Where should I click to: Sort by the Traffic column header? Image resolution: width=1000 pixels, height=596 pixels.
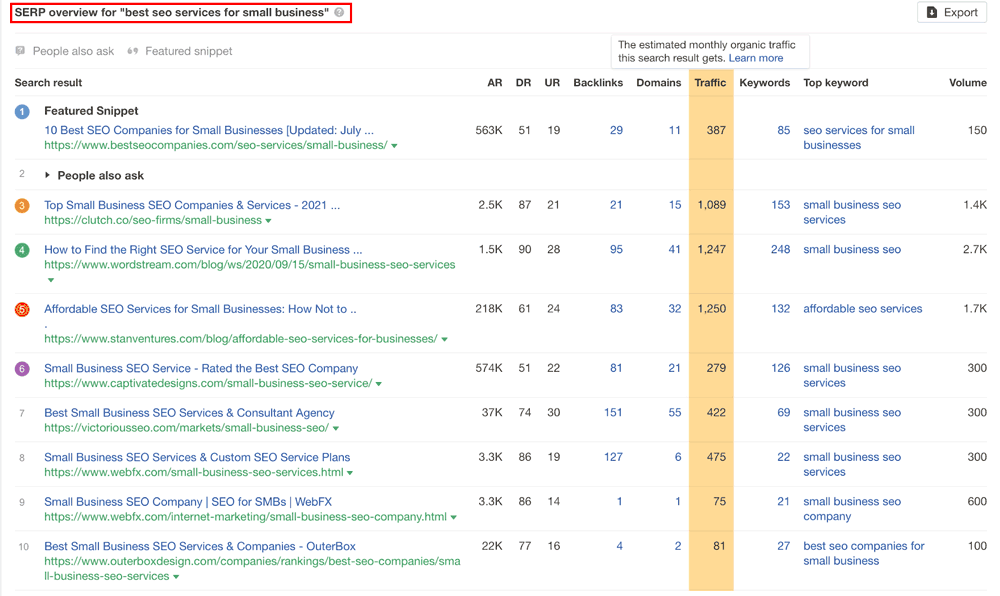710,83
